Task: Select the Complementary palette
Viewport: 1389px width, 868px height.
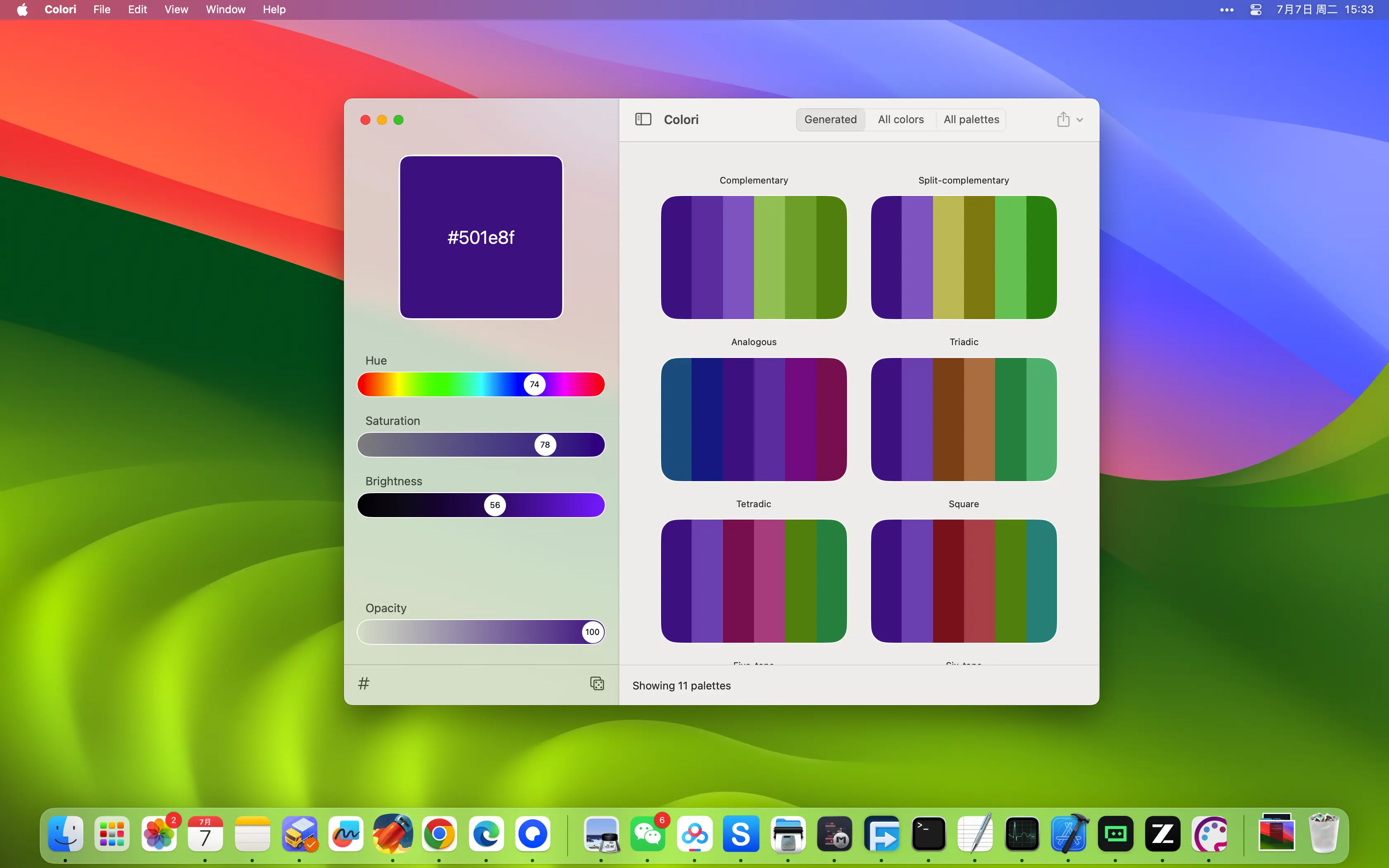Action: point(754,257)
